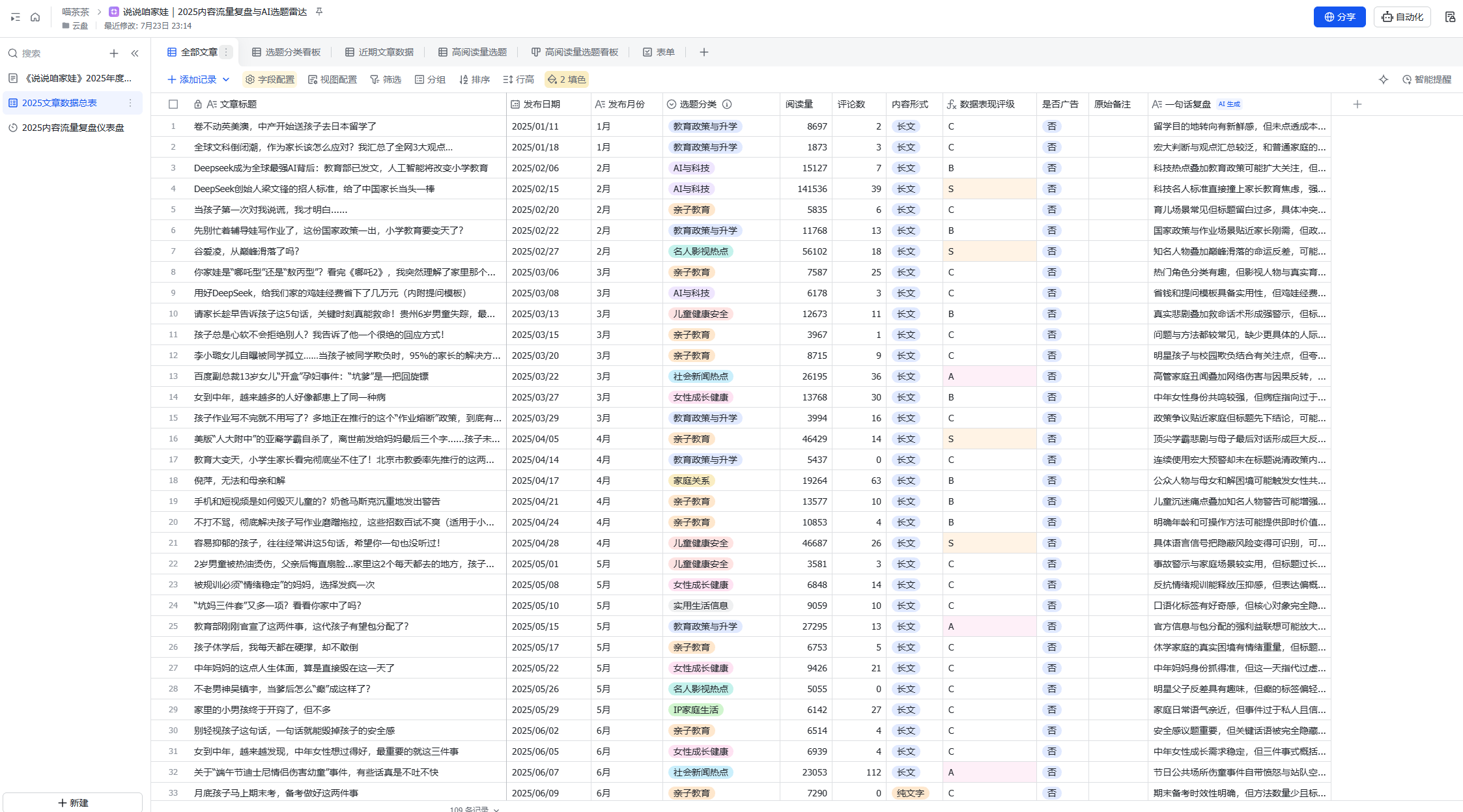Viewport: 1463px width, 812px height.
Task: Open 《说说咱家娃》2025年度 document in sidebar
Action: click(72, 78)
